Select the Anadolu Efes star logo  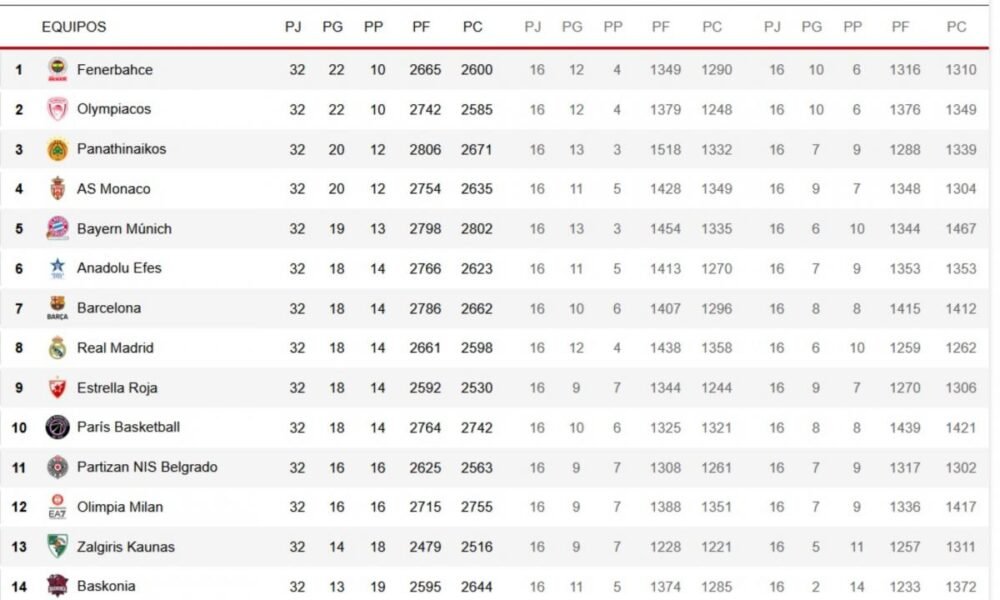coord(57,268)
